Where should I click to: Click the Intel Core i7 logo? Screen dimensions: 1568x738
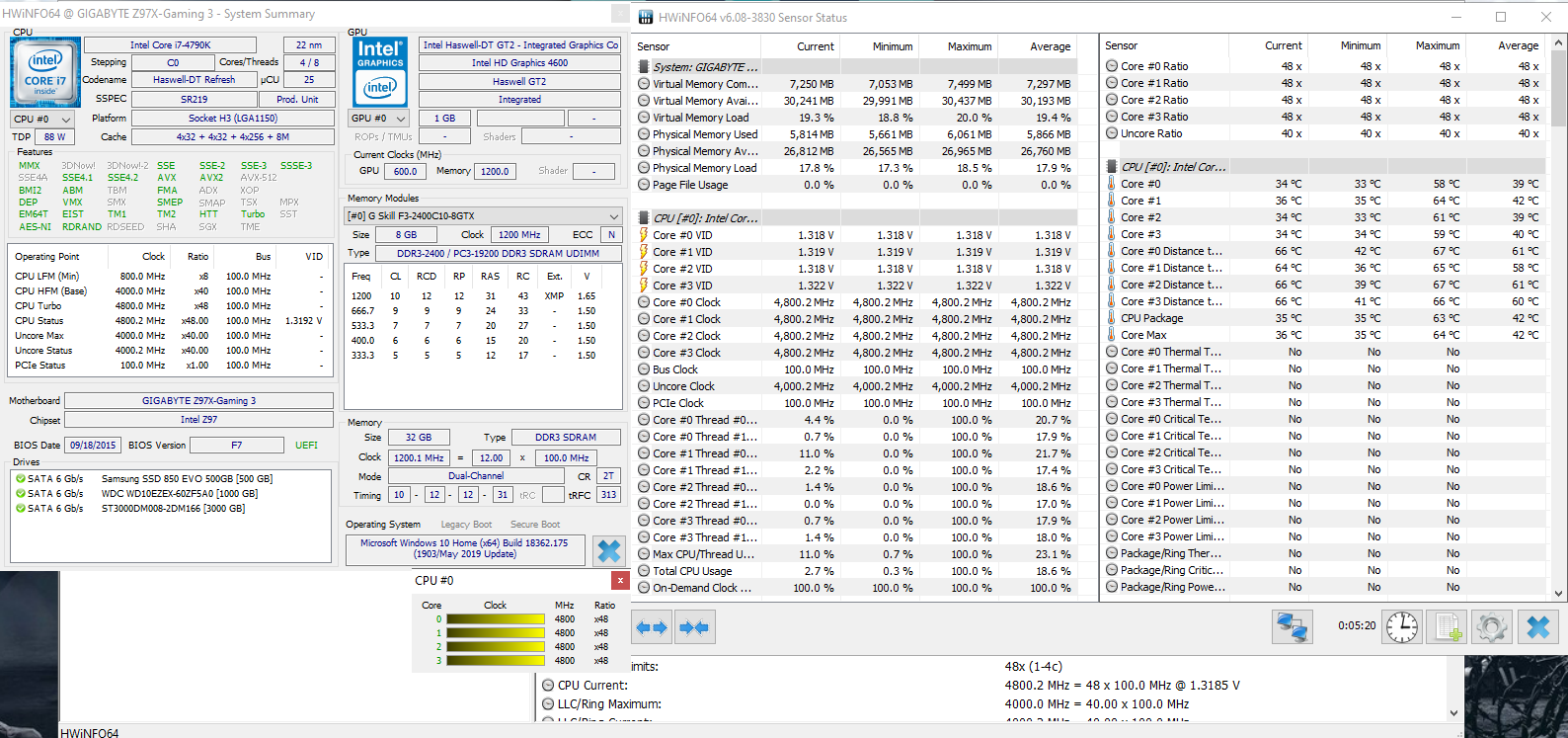point(45,72)
